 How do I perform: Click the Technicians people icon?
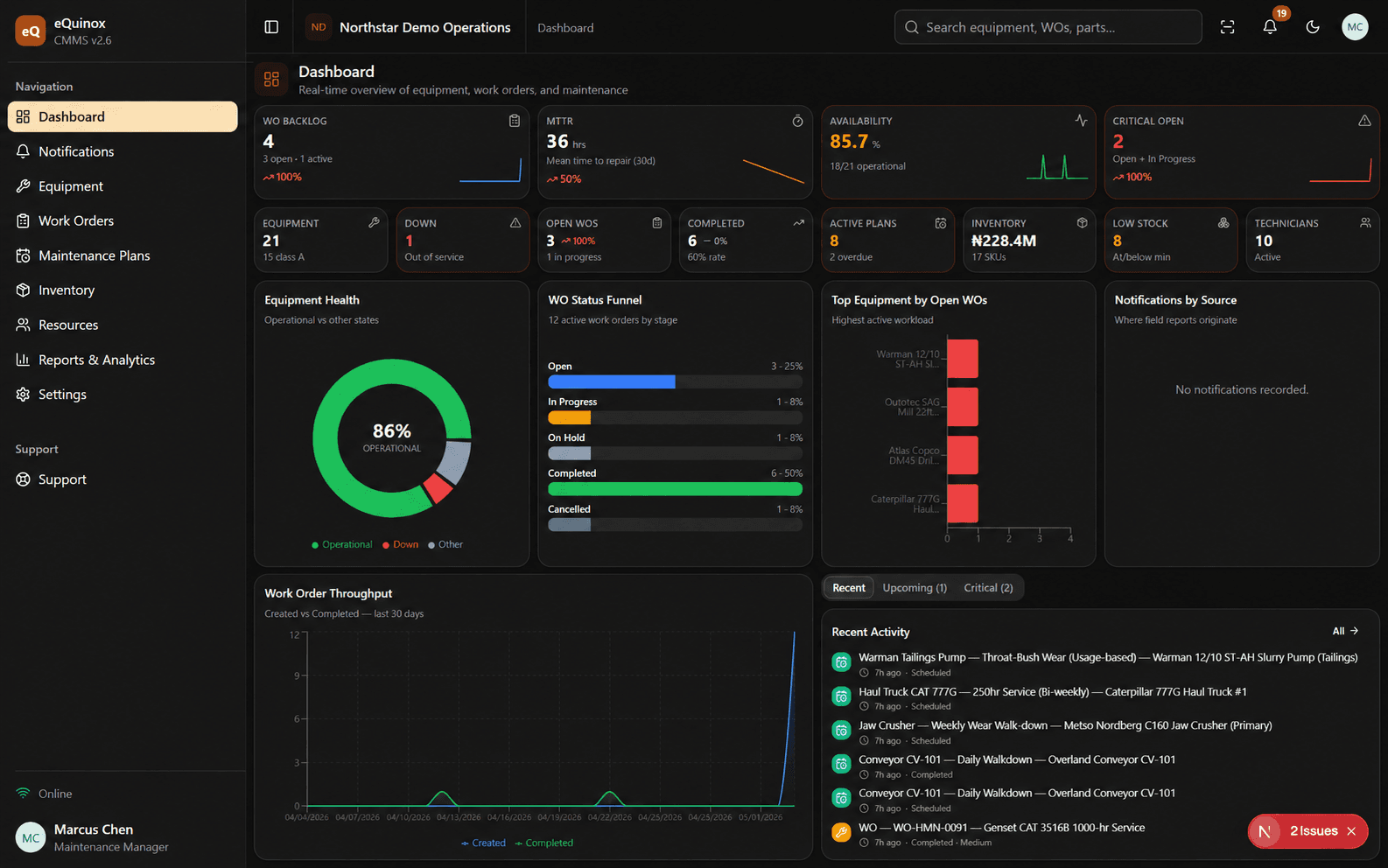[1365, 223]
